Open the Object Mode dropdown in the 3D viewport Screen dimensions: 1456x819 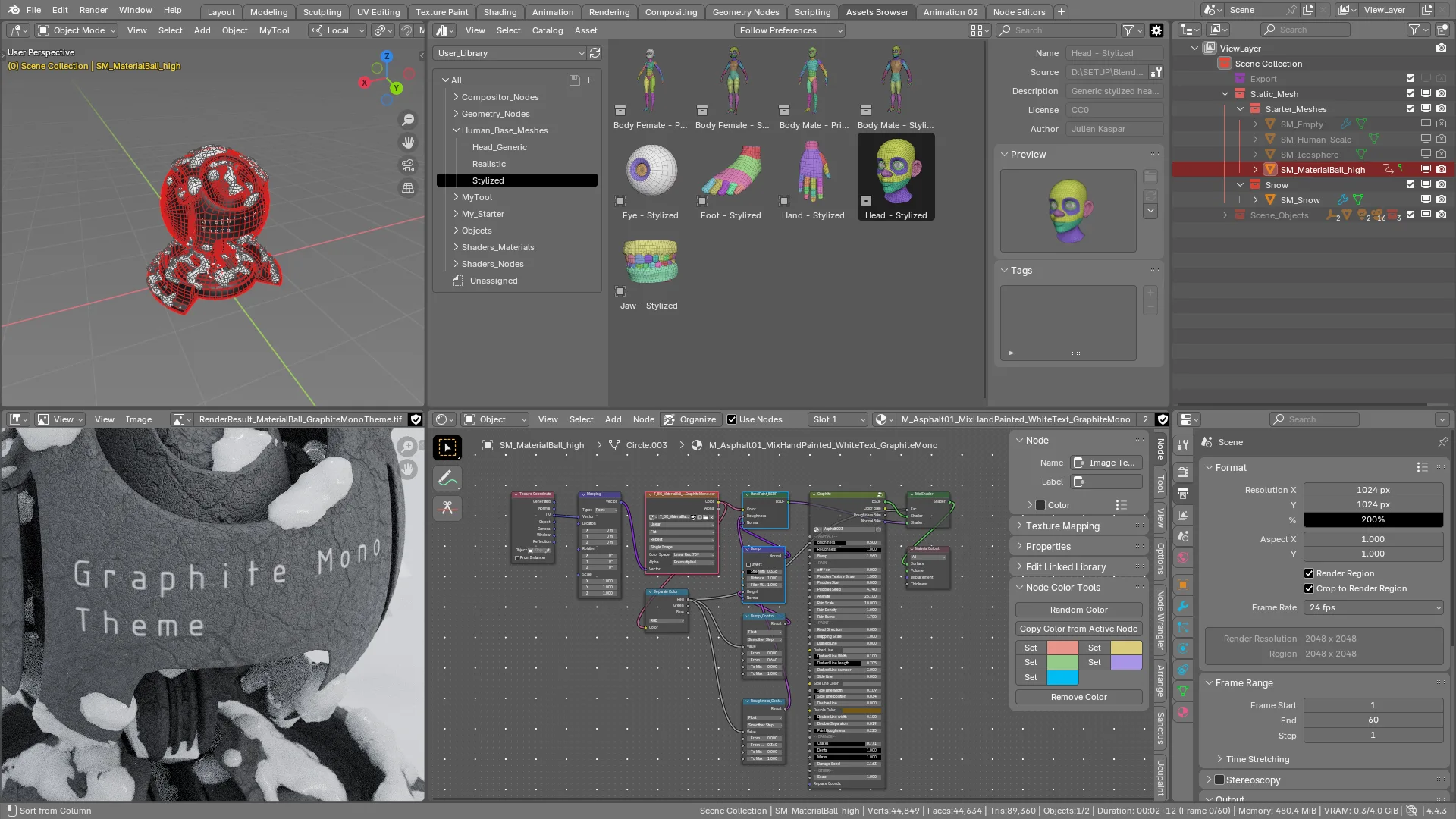click(x=77, y=30)
